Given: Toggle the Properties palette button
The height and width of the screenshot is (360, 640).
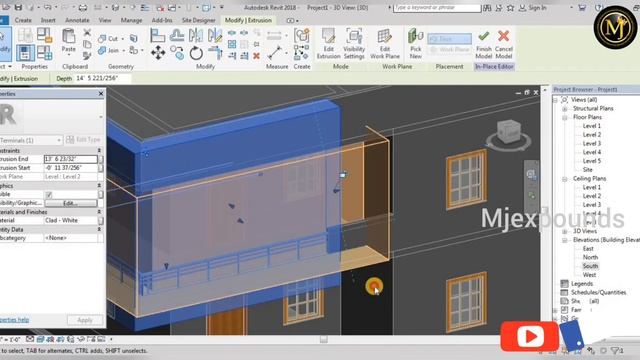Looking at the screenshot, I should click(25, 53).
